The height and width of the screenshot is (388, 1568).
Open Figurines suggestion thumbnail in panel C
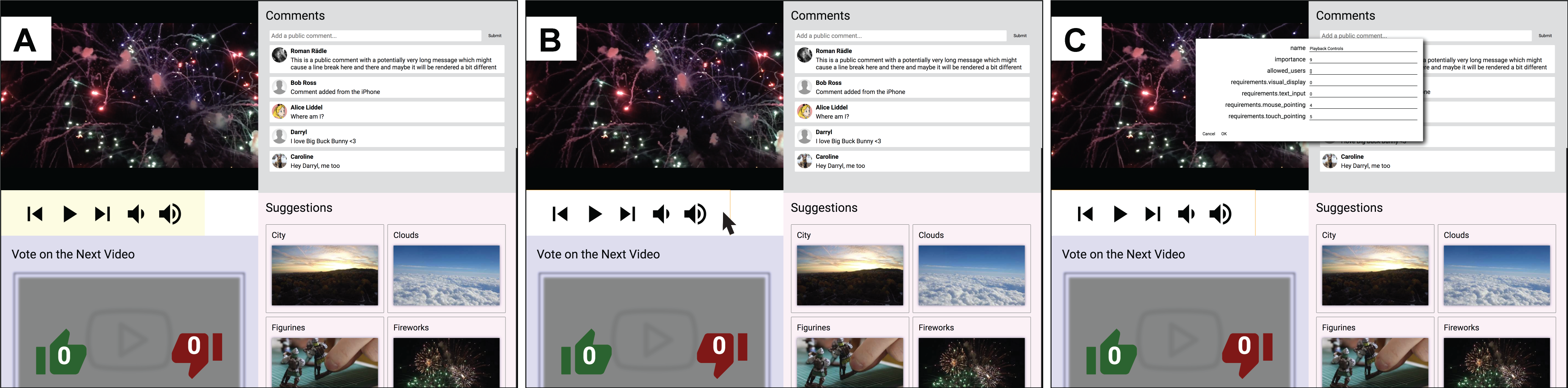tap(1376, 362)
